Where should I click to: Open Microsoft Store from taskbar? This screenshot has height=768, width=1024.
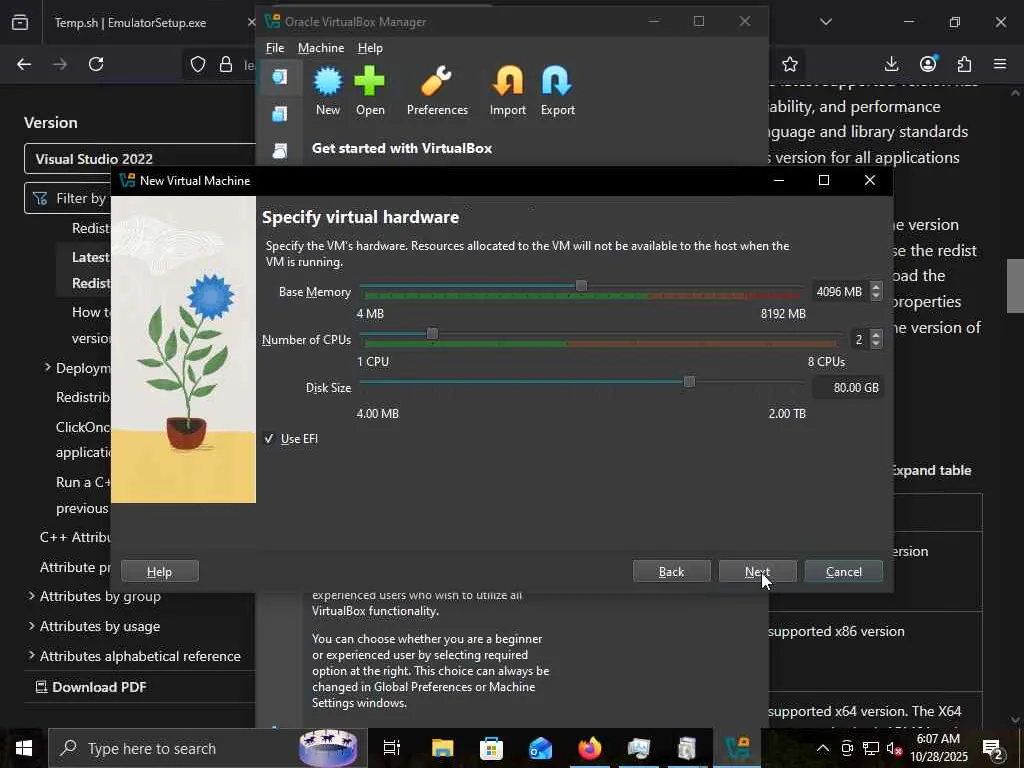(491, 748)
